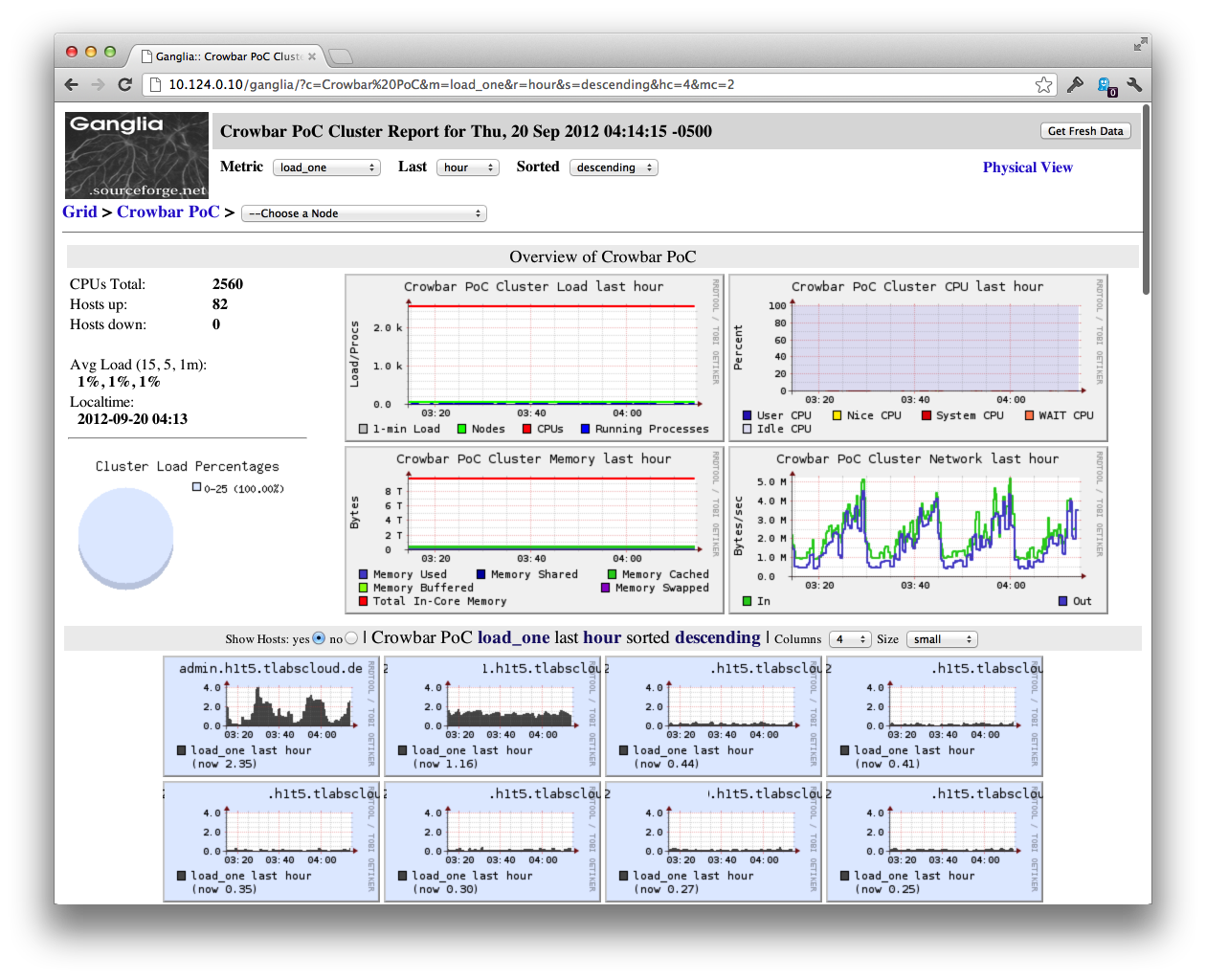Click the CPUs Total value 2560
This screenshot has width=1206, height=980.
[x=228, y=284]
